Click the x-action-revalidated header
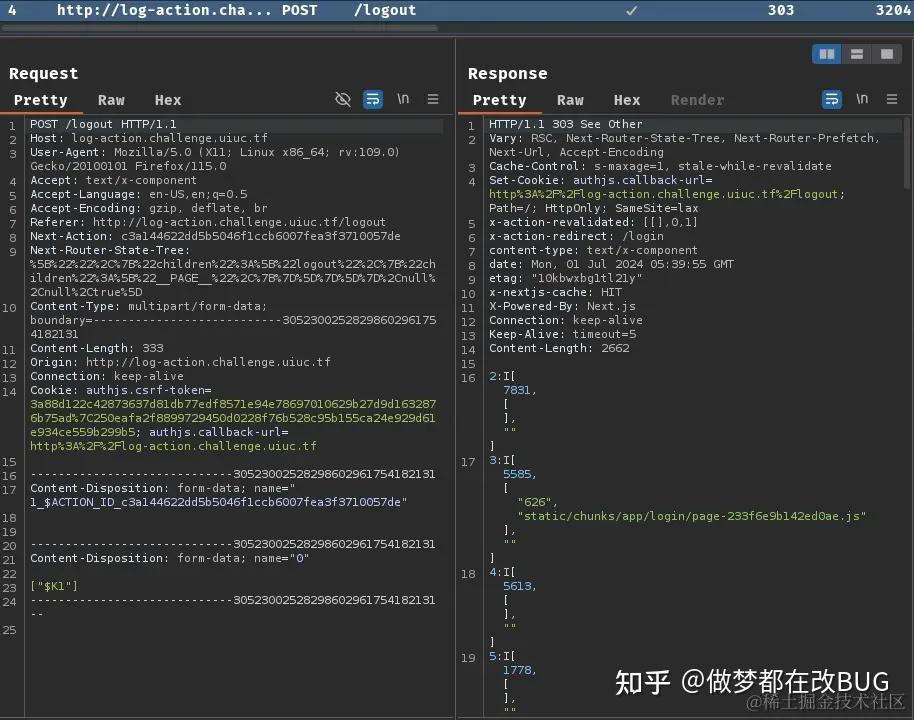The width and height of the screenshot is (914, 720). [x=593, y=222]
